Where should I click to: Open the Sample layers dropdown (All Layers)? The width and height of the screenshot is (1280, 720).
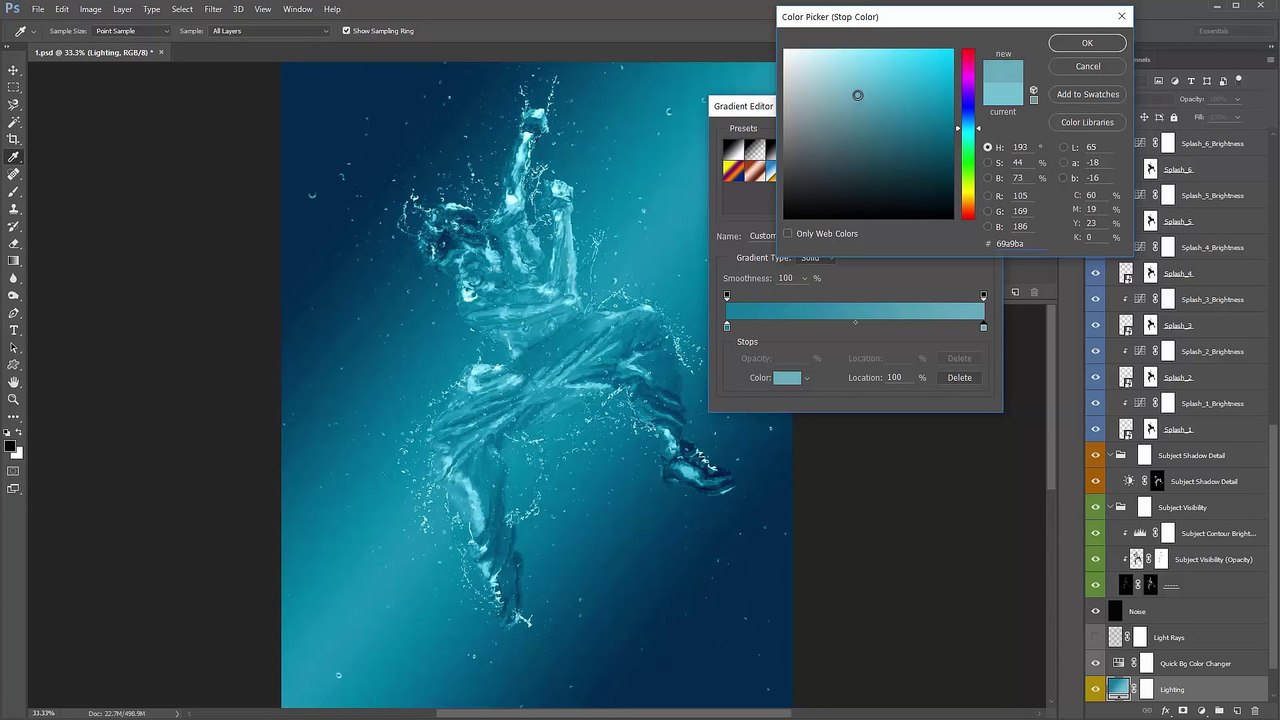pos(270,31)
